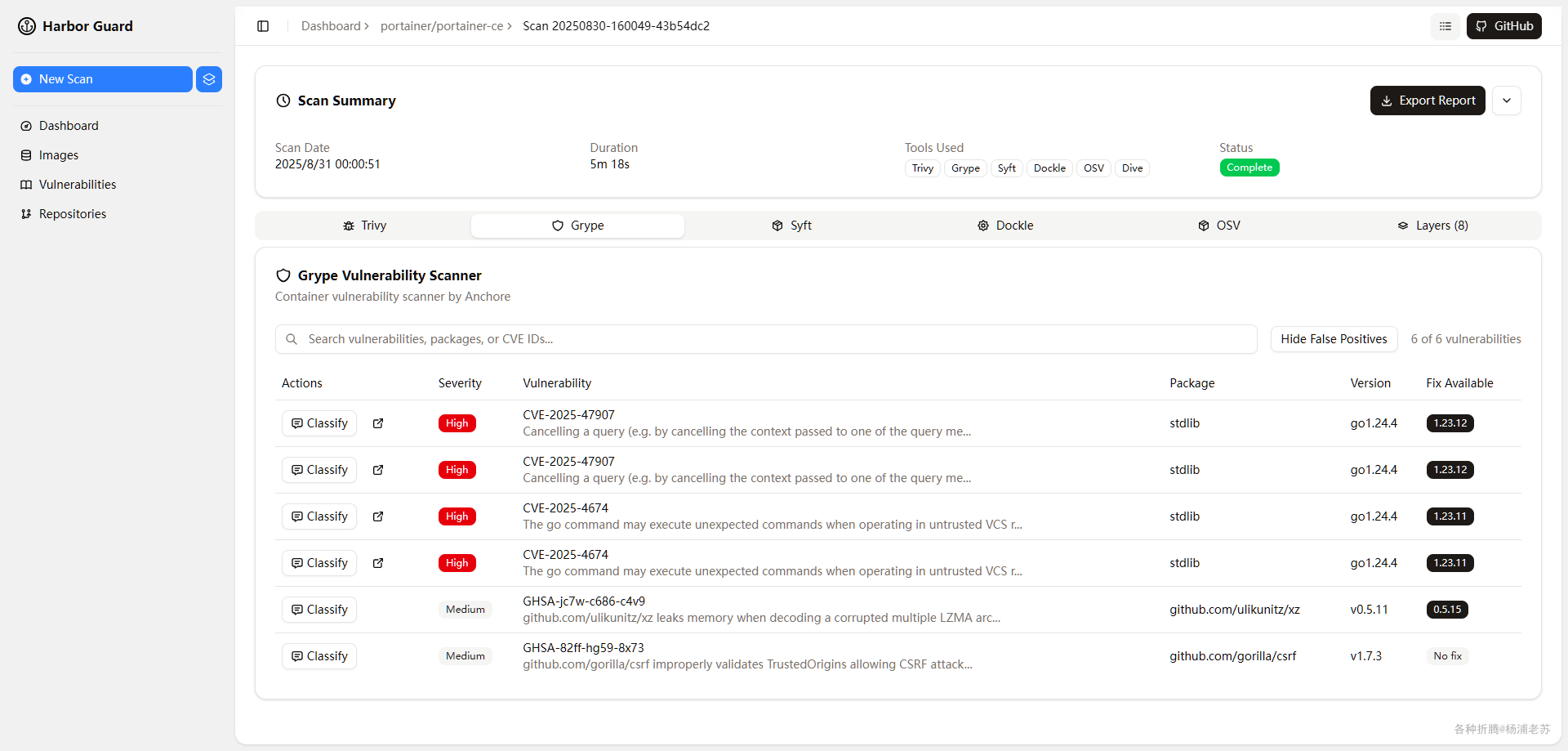The width and height of the screenshot is (1568, 751).
Task: Open the list view icon beside GitHub
Action: click(x=1445, y=26)
